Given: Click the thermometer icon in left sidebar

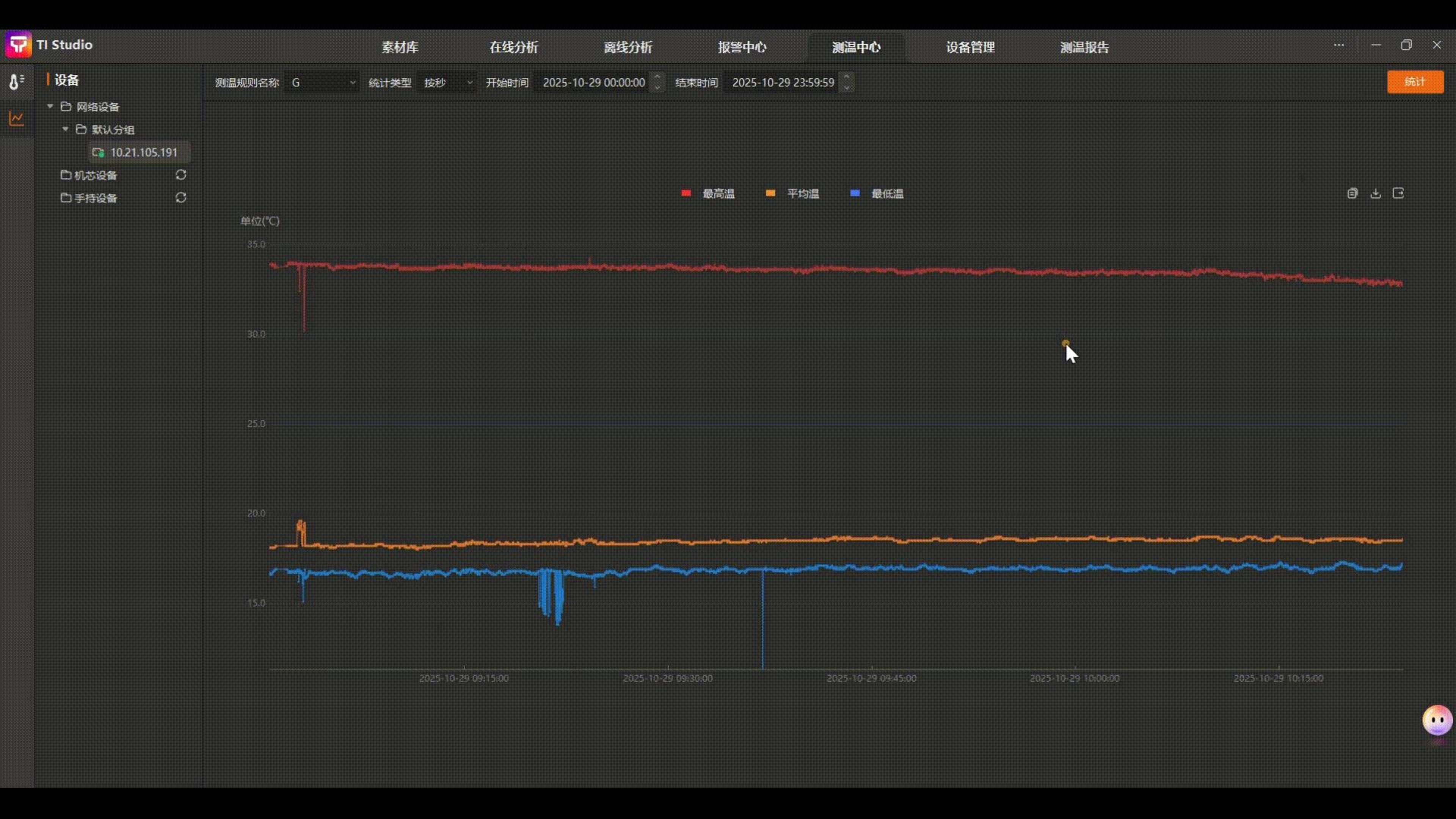Looking at the screenshot, I should coord(16,82).
